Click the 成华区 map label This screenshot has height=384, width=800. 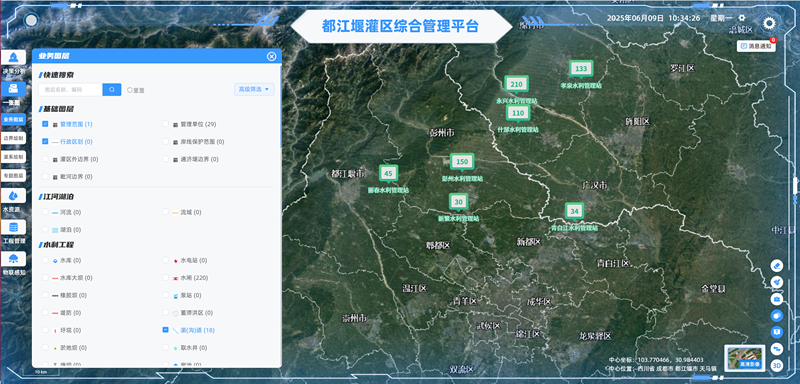pos(539,302)
